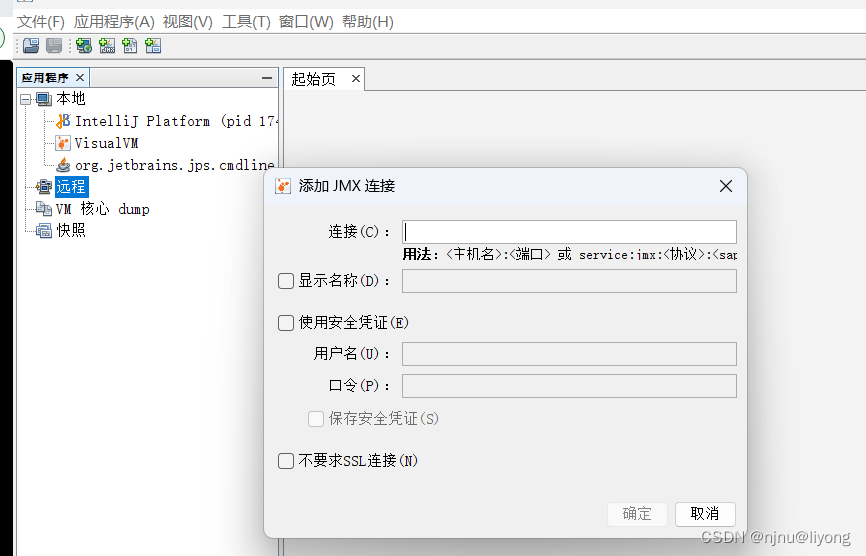
Task: Check 使用安全凭证(E) option
Action: point(286,322)
